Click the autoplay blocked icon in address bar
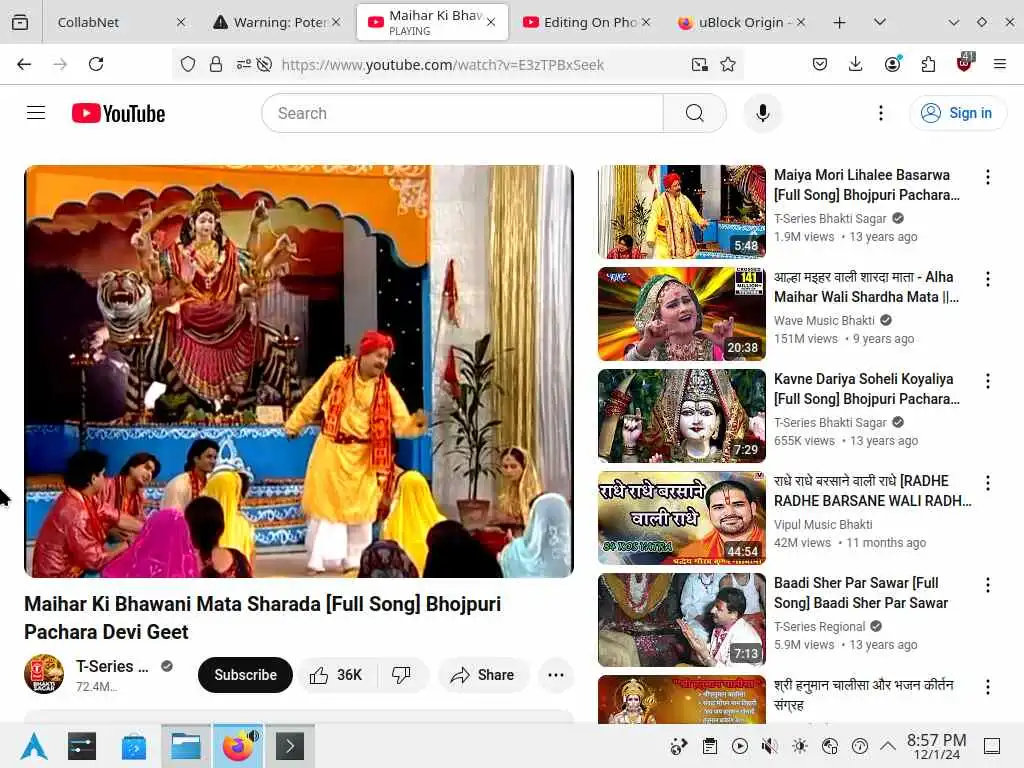 (264, 64)
